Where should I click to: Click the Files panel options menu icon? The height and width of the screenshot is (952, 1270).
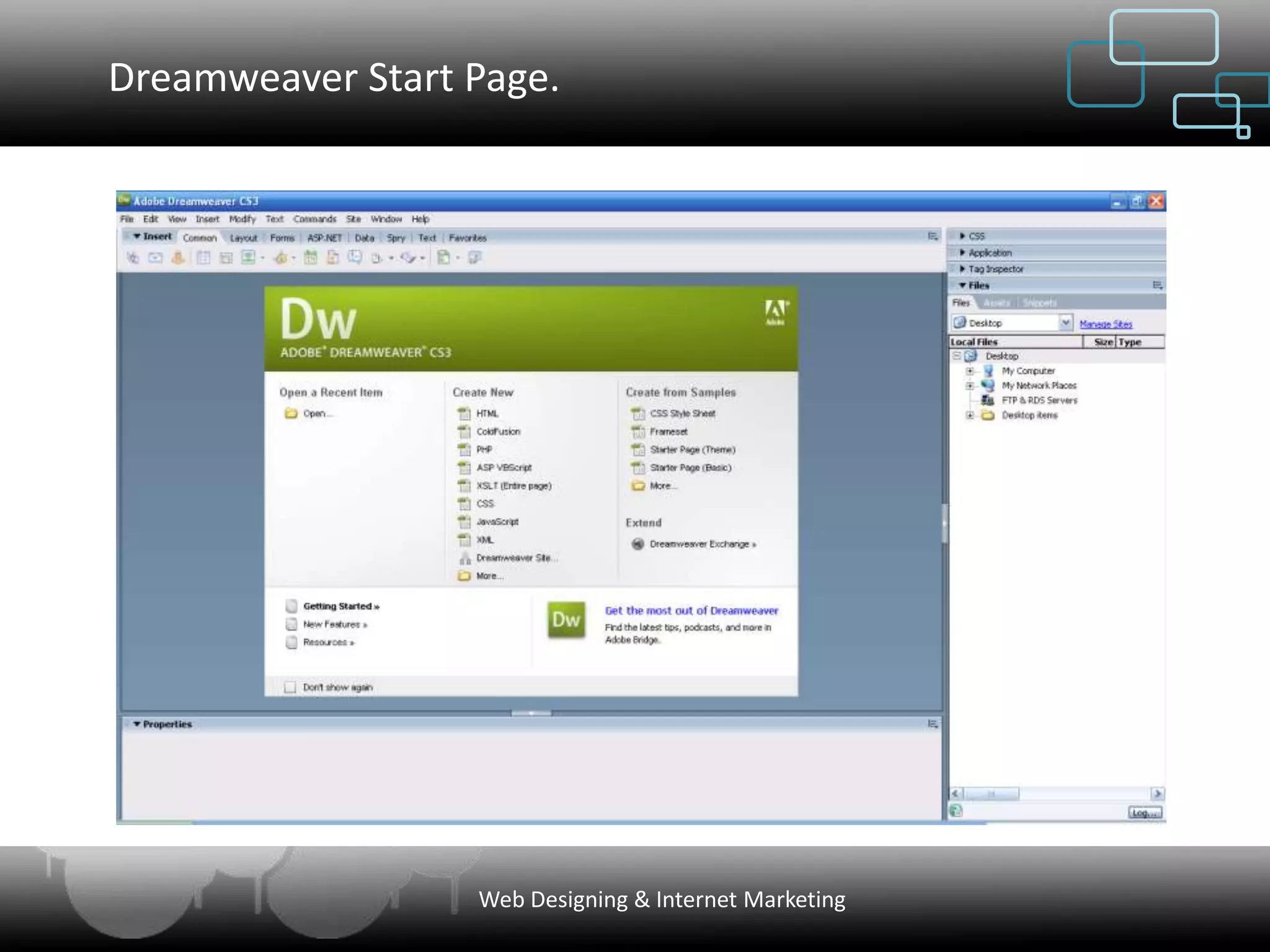[x=1157, y=285]
